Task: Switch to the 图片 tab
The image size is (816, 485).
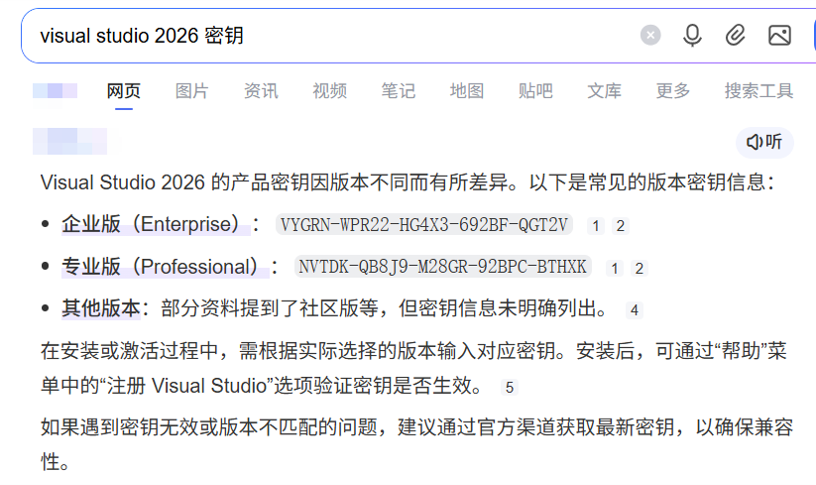Action: pos(192,91)
